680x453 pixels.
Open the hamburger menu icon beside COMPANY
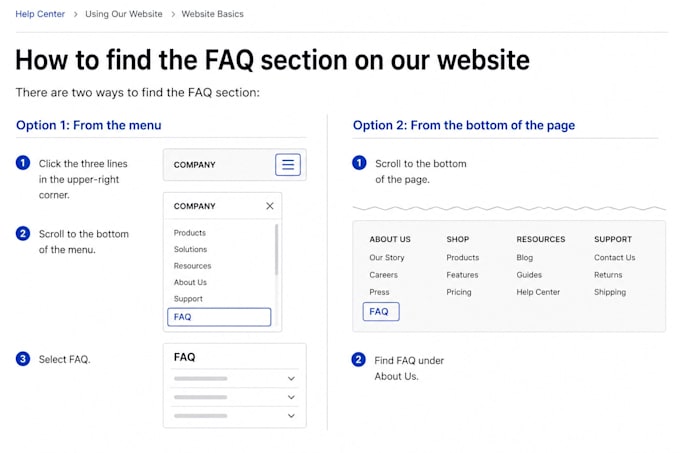click(x=288, y=164)
